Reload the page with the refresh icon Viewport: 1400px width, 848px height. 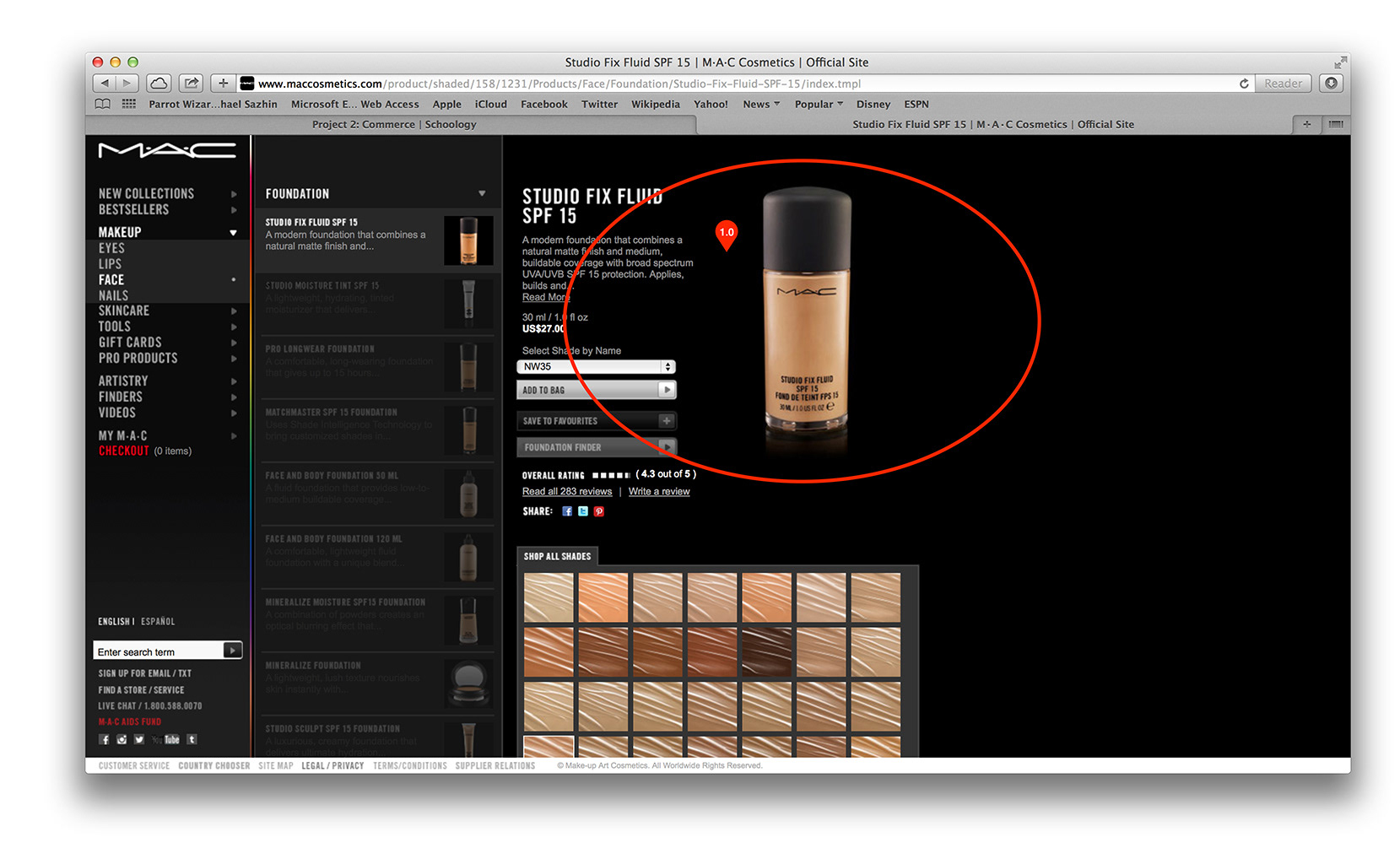[x=1244, y=84]
